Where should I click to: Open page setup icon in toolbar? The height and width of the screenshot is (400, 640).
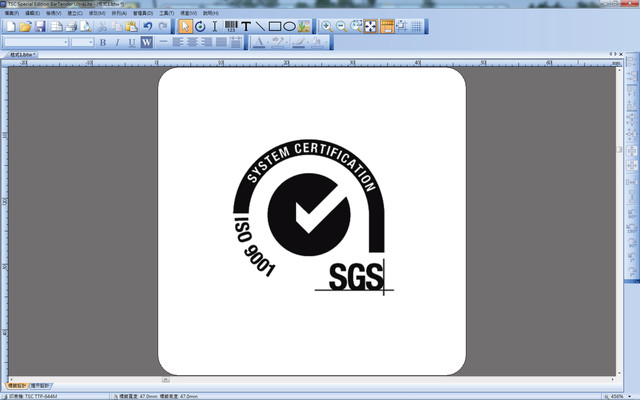[57, 27]
